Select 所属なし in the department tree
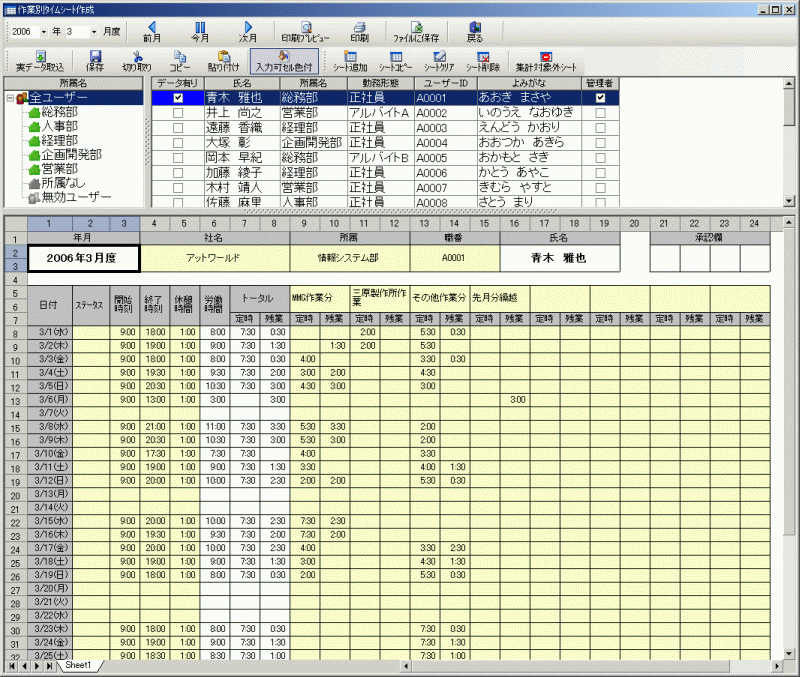 tap(63, 183)
